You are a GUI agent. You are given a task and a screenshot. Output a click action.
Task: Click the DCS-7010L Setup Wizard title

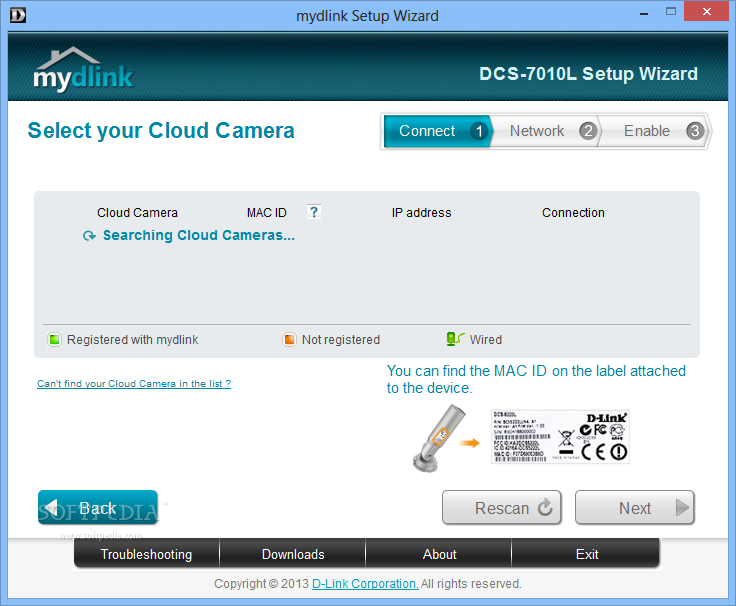point(588,74)
